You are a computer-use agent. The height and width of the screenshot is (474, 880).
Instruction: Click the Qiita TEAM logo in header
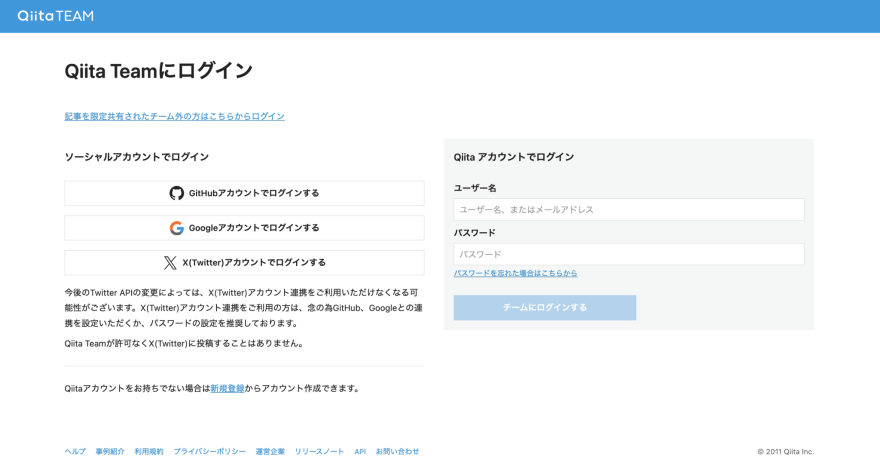tap(56, 16)
